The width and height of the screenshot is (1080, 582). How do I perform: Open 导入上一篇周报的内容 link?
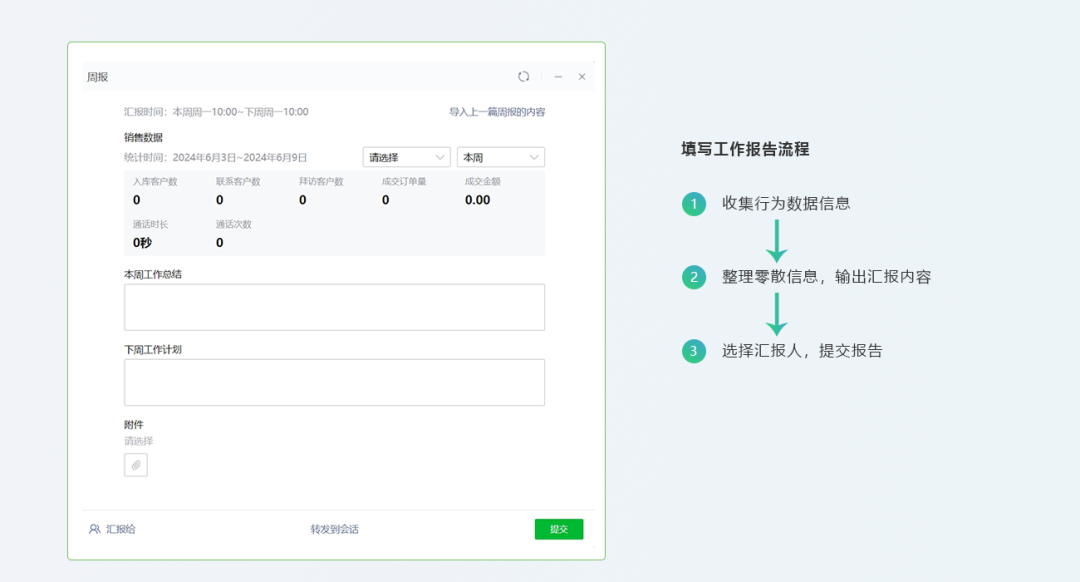tap(499, 111)
